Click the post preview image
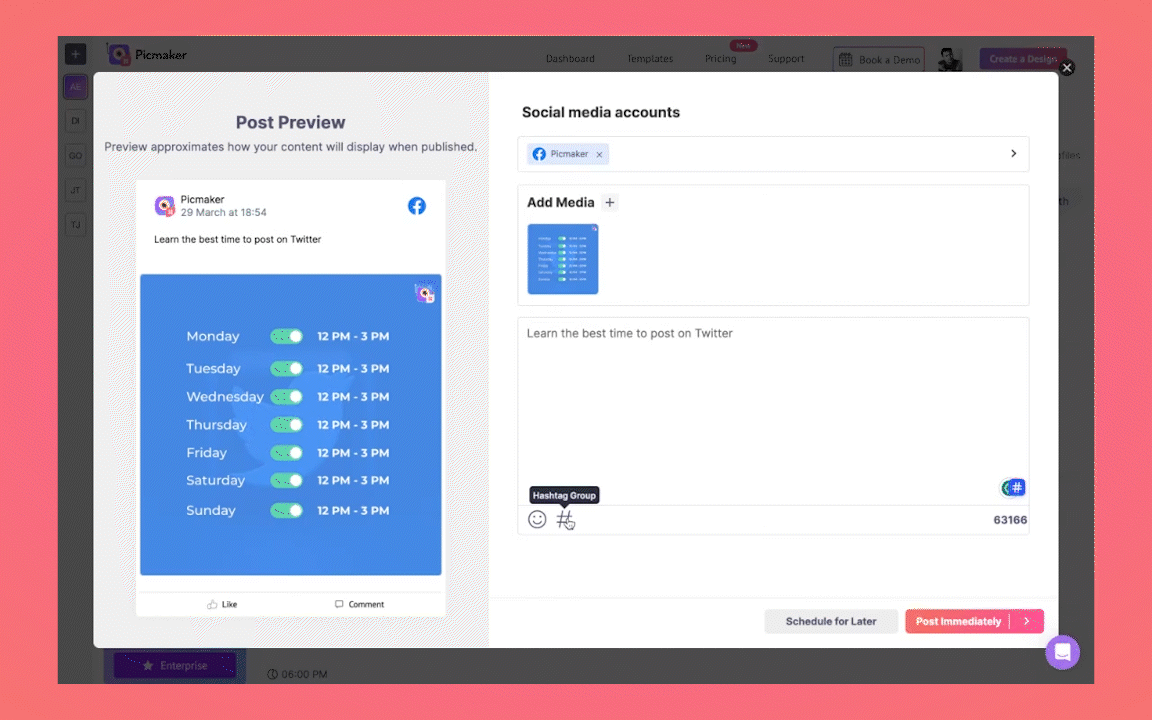1152x720 pixels. tap(291, 425)
